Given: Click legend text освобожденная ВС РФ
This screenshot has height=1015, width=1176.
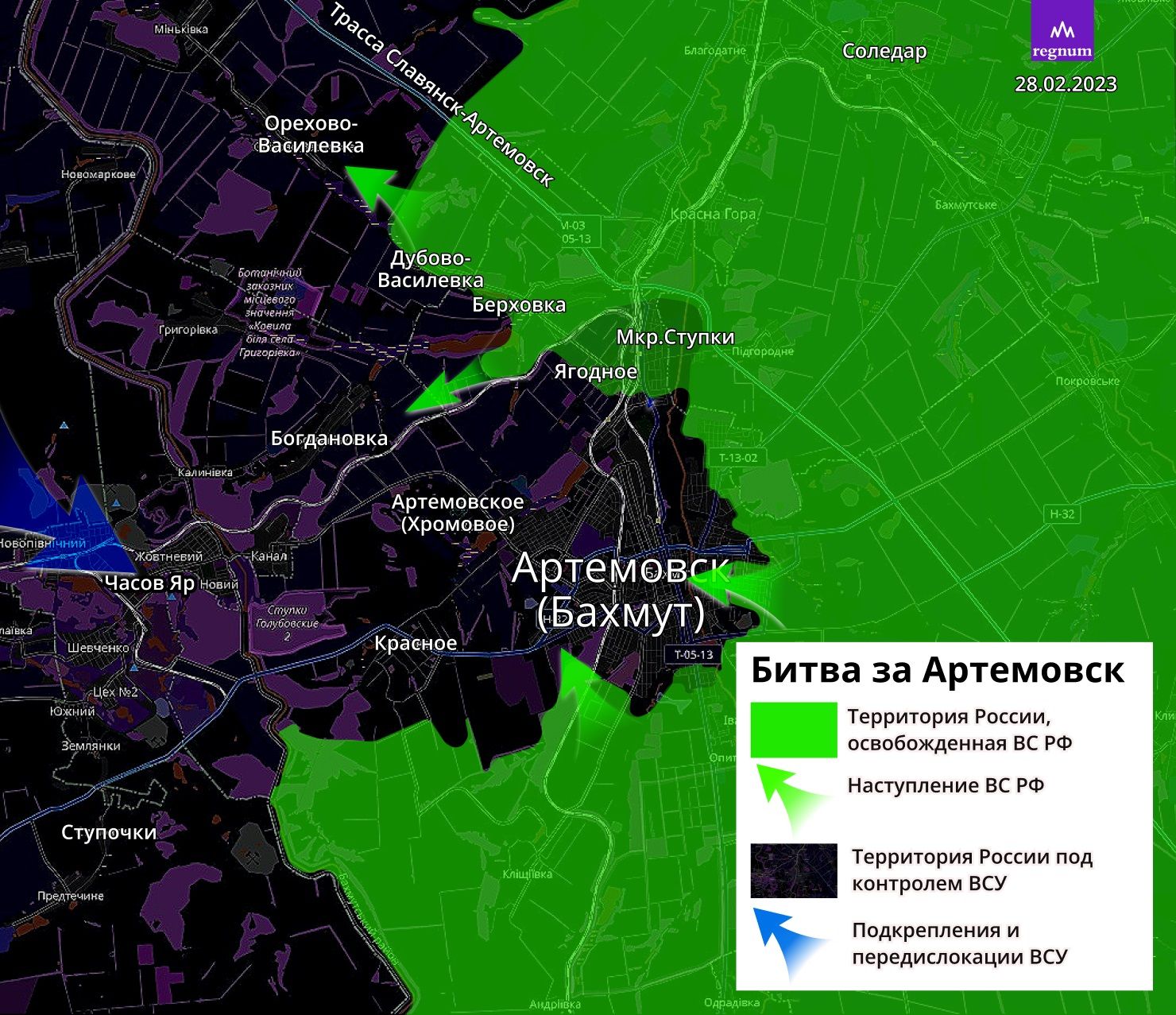Looking at the screenshot, I should point(960,743).
